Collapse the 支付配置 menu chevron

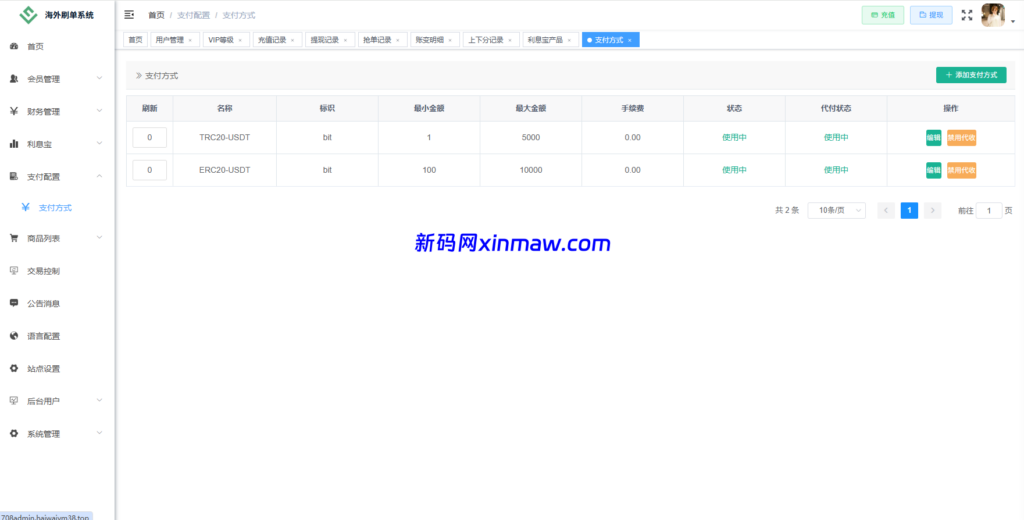99,176
